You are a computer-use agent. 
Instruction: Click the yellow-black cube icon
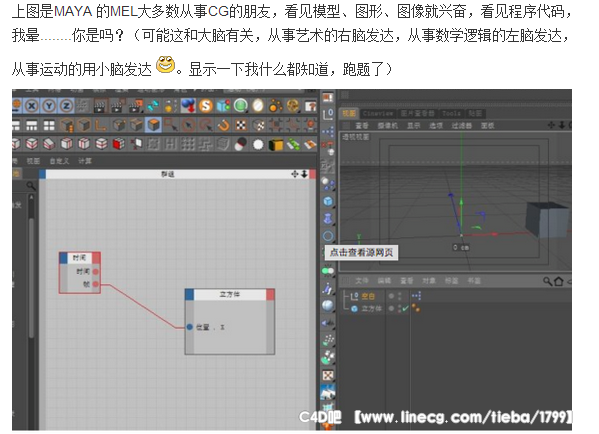pos(275,144)
